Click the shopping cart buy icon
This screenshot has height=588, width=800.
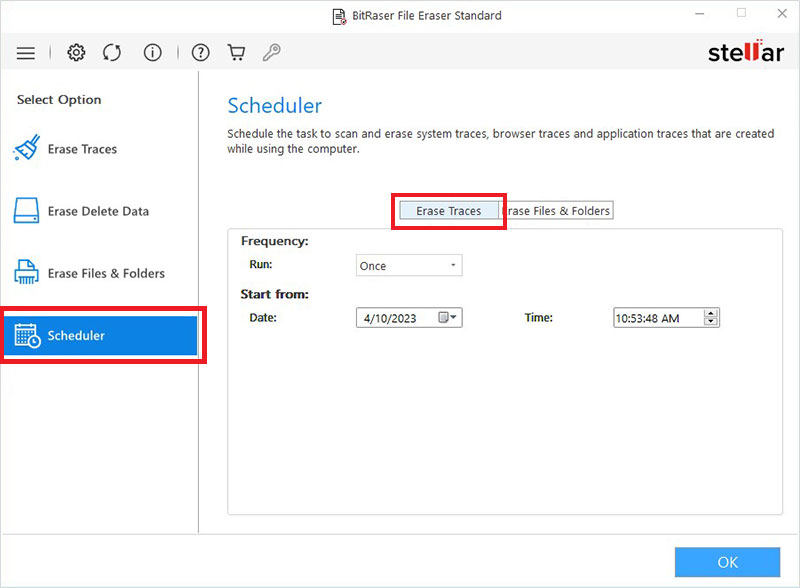coord(236,52)
